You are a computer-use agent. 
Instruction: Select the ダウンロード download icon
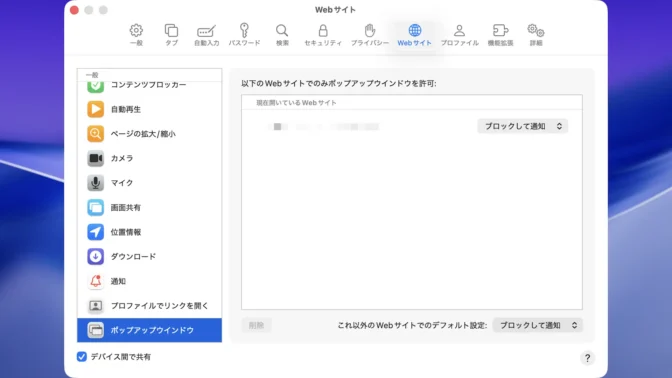pos(96,256)
